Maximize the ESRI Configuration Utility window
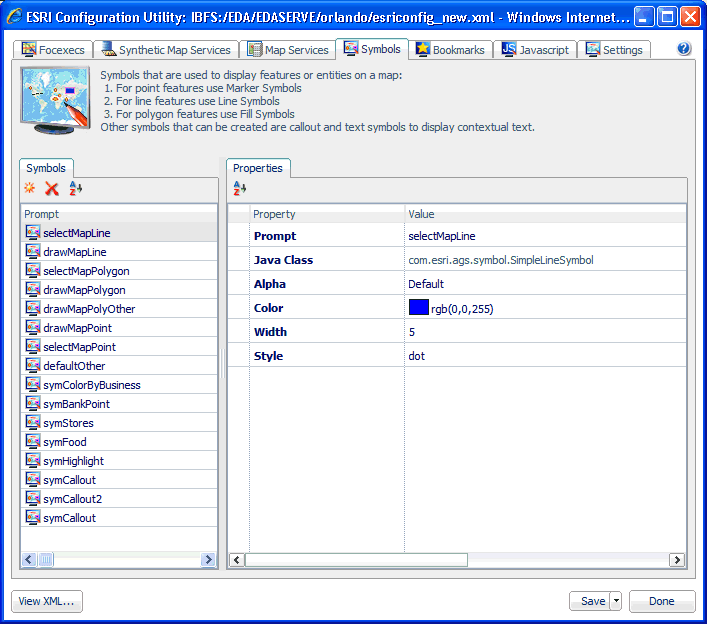This screenshot has width=707, height=624. pos(667,17)
